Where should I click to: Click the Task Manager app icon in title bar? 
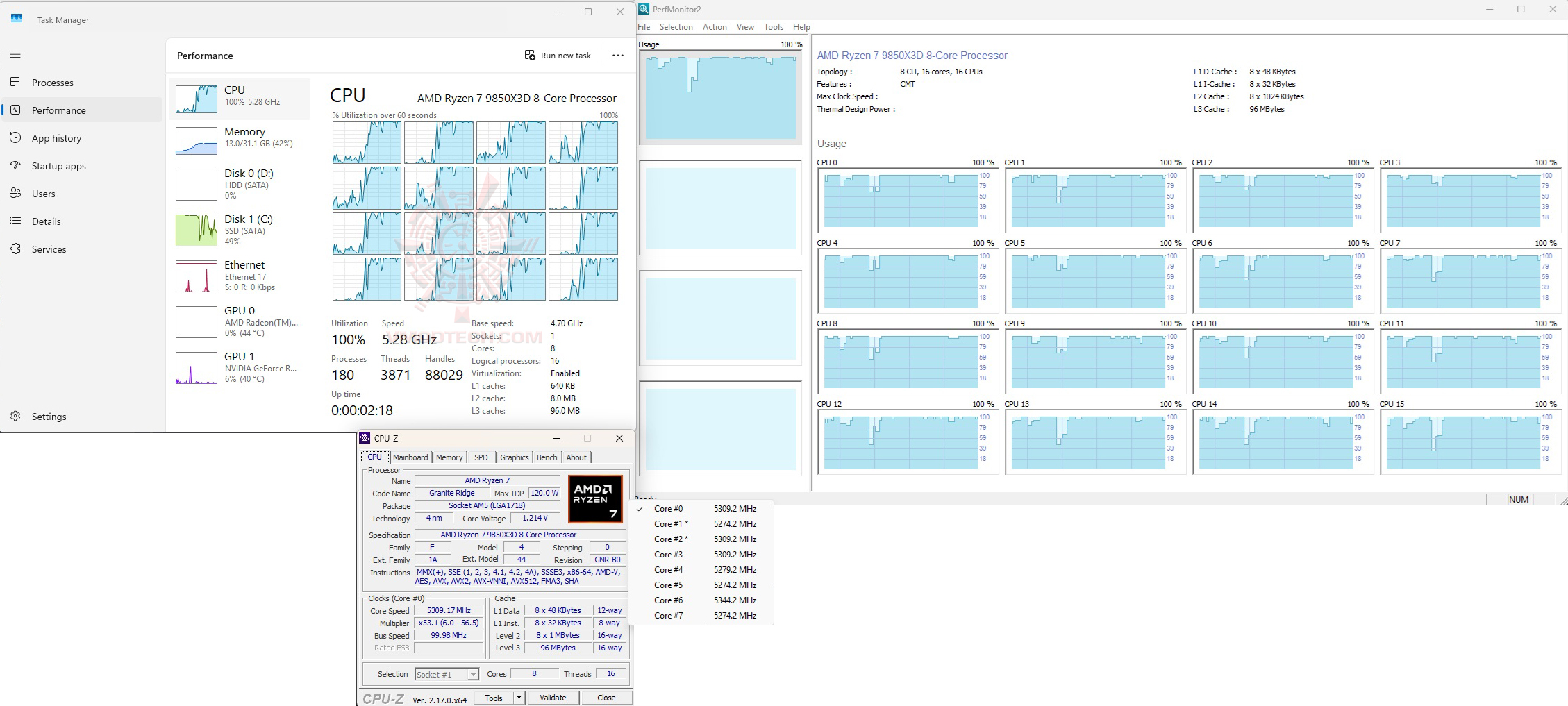[17, 19]
